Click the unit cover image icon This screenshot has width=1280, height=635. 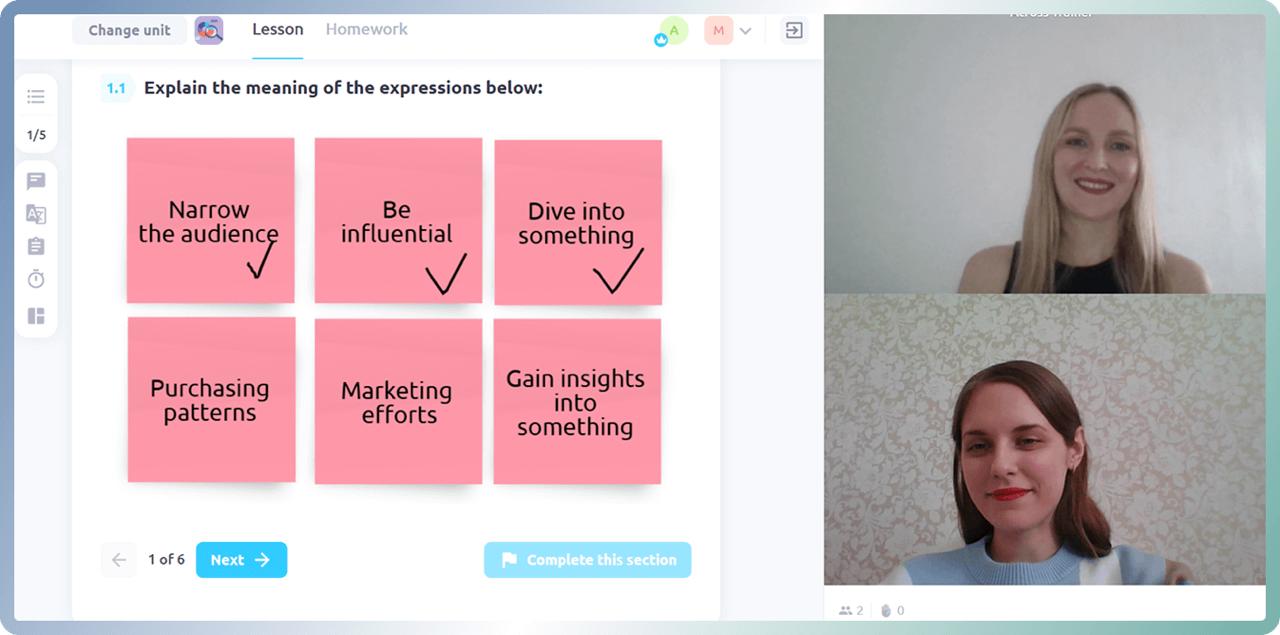pos(209,30)
